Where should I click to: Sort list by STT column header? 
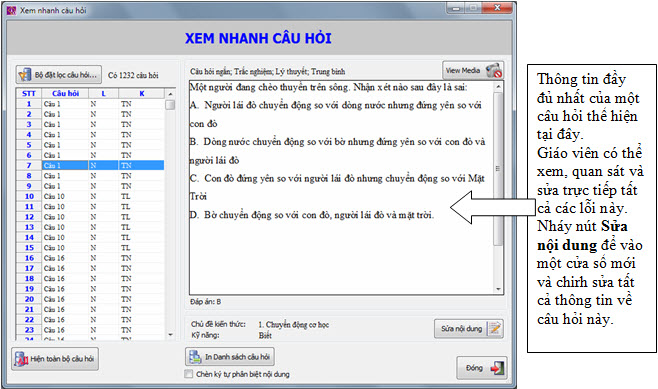(29, 93)
